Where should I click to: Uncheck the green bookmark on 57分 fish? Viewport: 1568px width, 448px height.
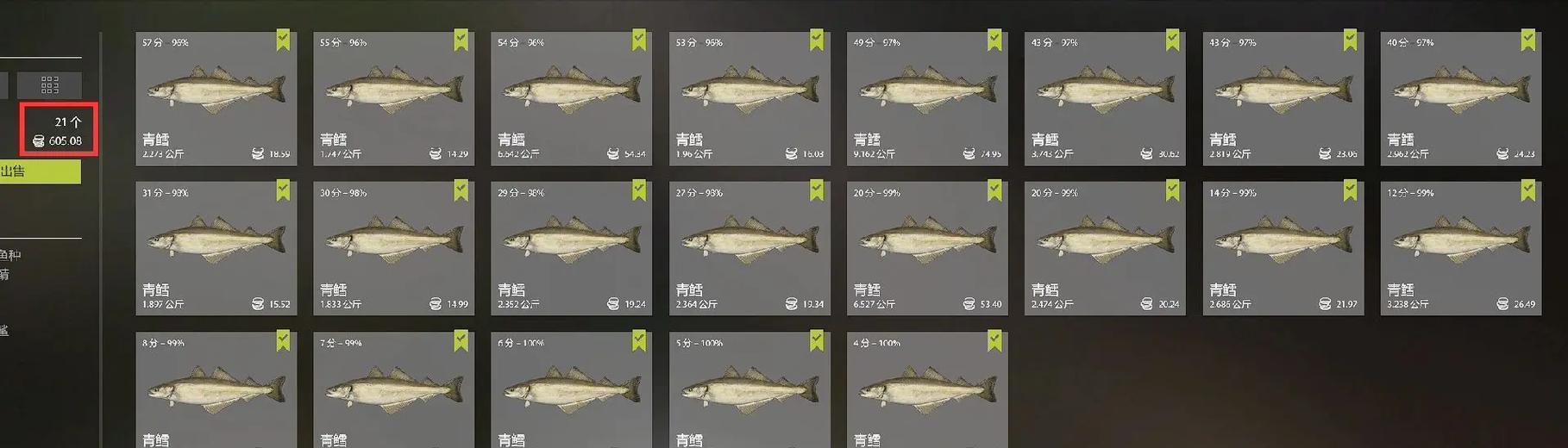(283, 40)
